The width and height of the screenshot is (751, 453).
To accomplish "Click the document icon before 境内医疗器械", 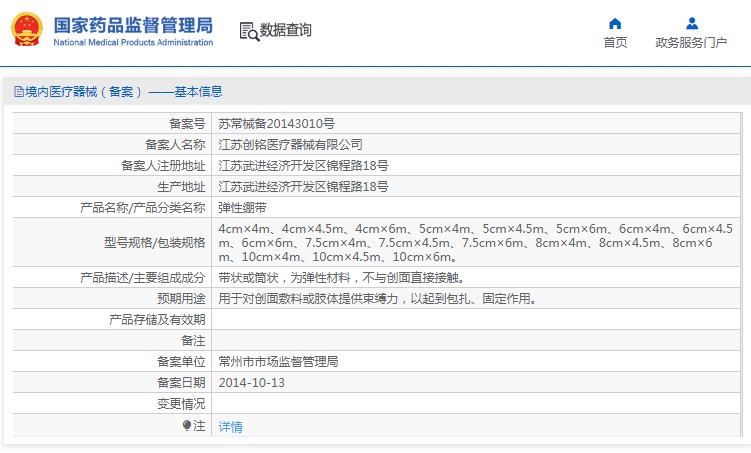I will click(19, 91).
